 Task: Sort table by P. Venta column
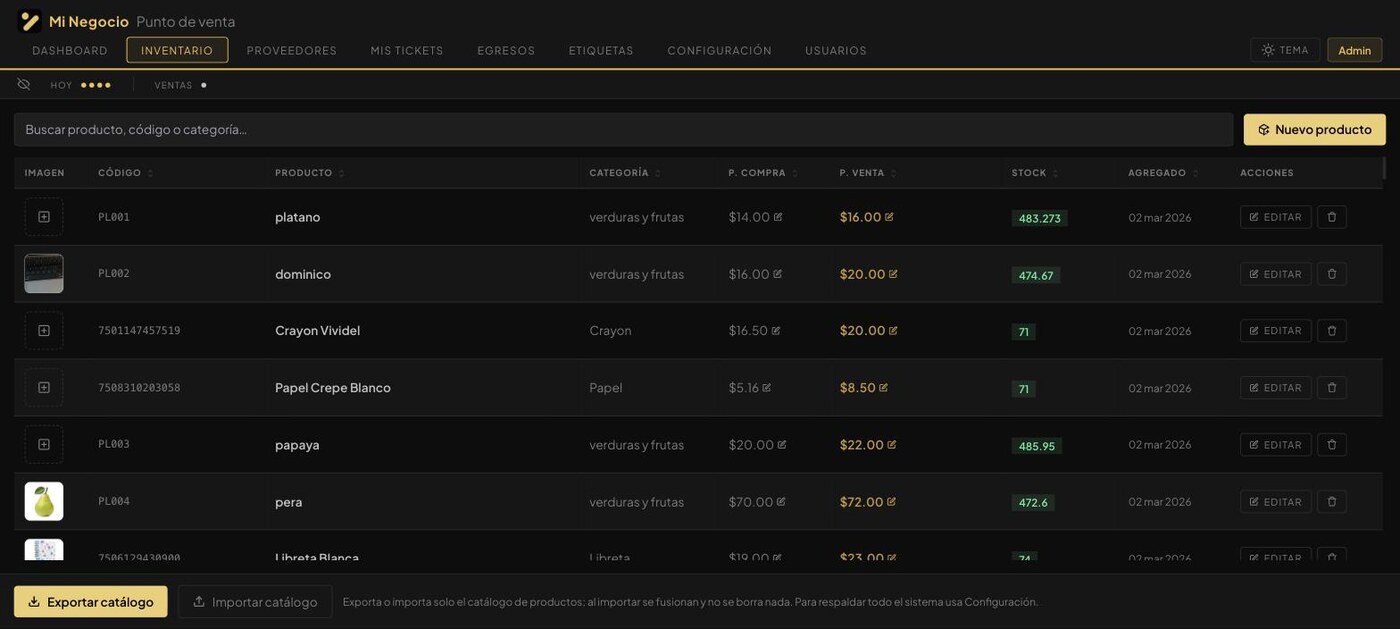coord(868,173)
